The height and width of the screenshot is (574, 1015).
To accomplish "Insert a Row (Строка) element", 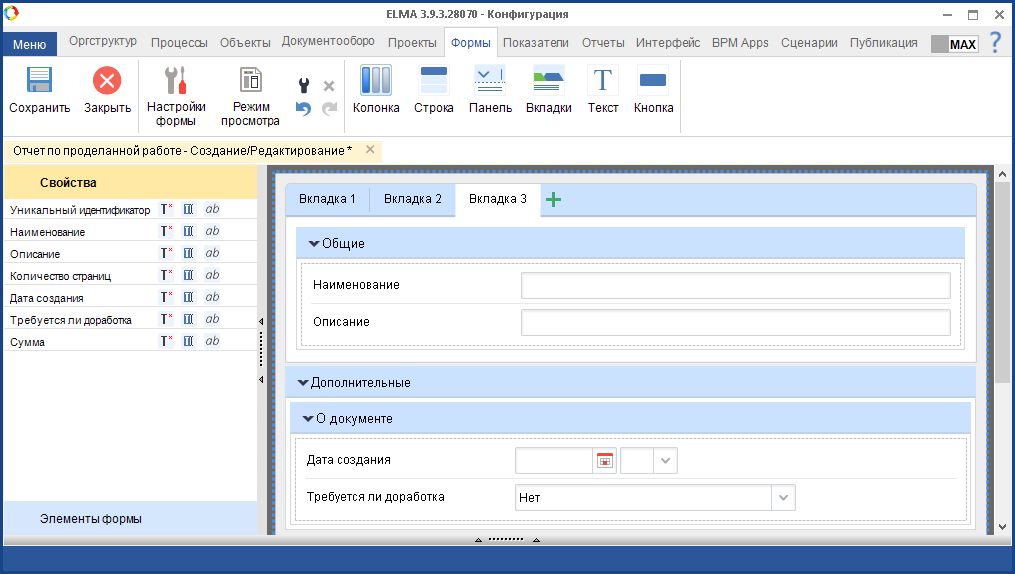I will tap(434, 82).
